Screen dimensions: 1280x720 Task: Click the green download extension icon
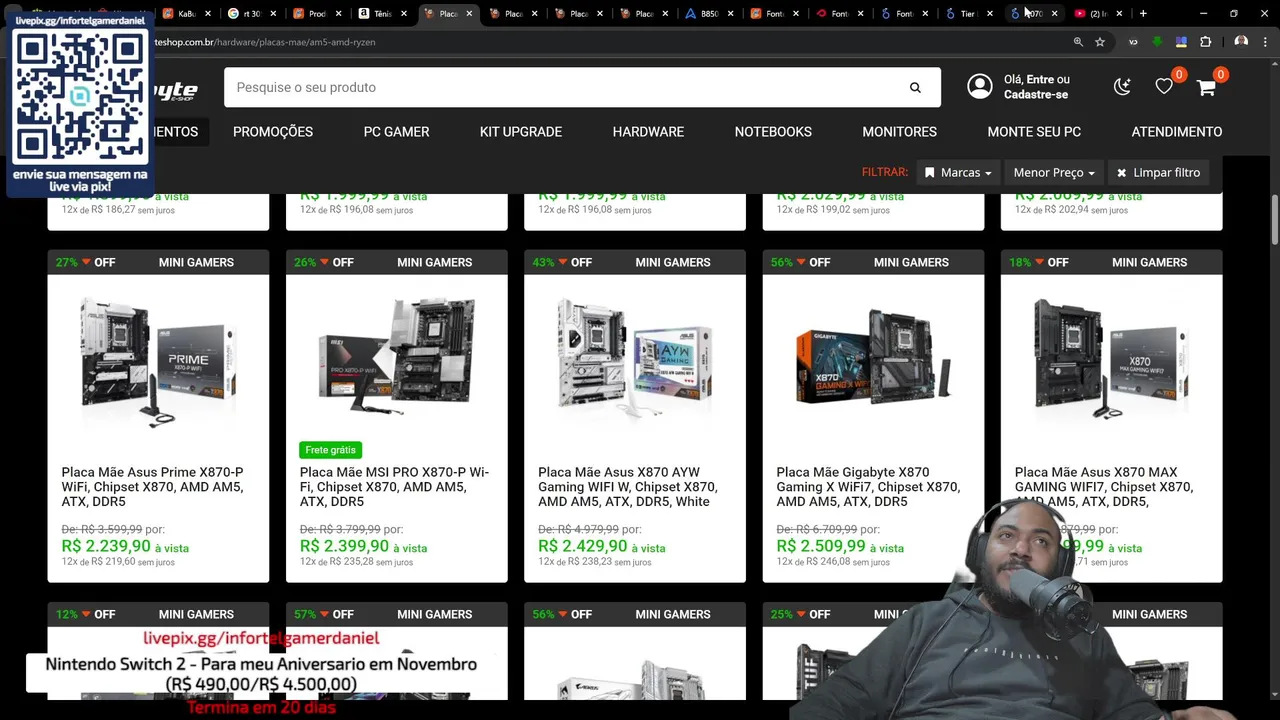click(x=1157, y=42)
